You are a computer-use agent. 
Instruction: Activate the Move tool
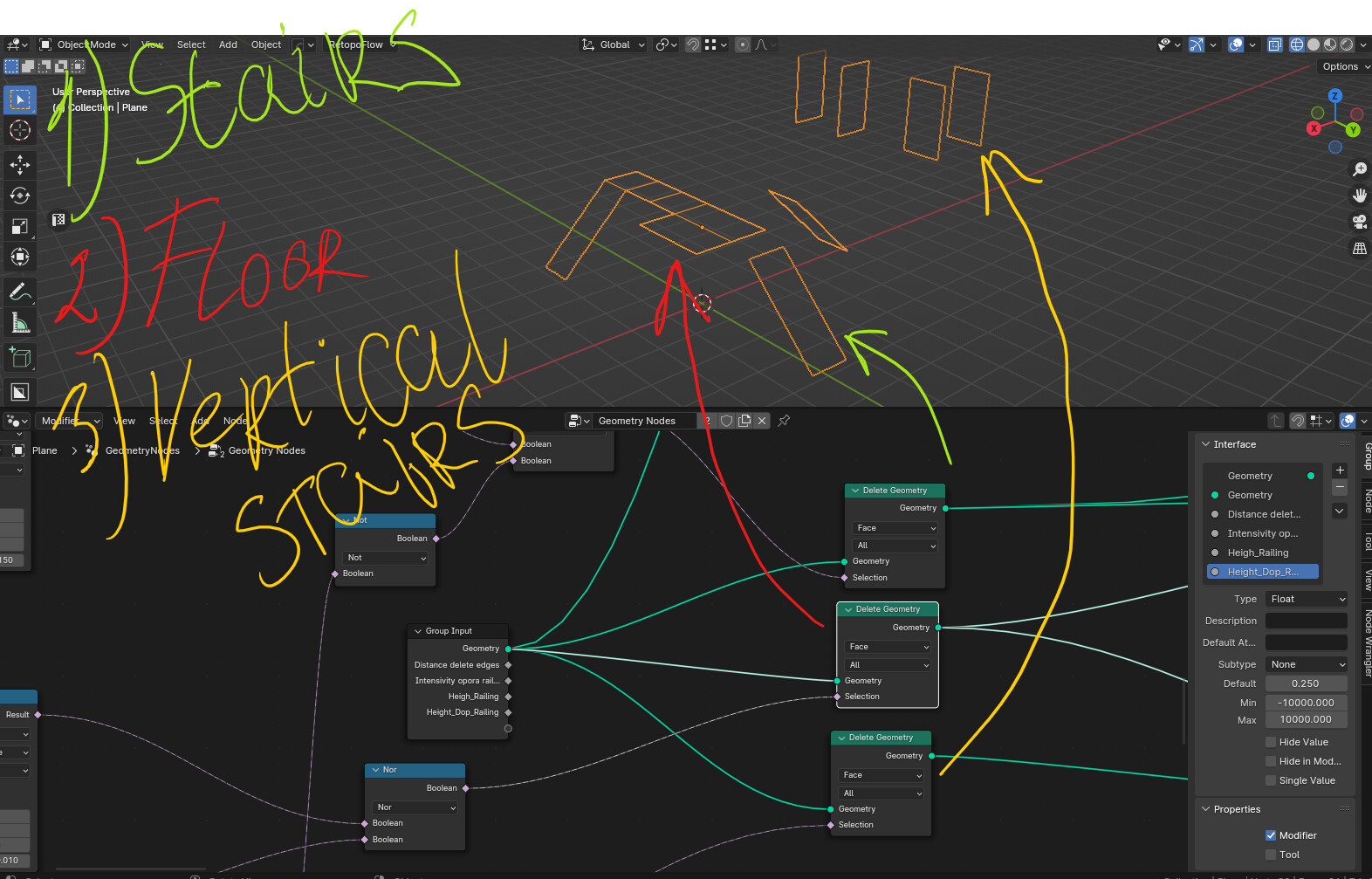pos(19,165)
